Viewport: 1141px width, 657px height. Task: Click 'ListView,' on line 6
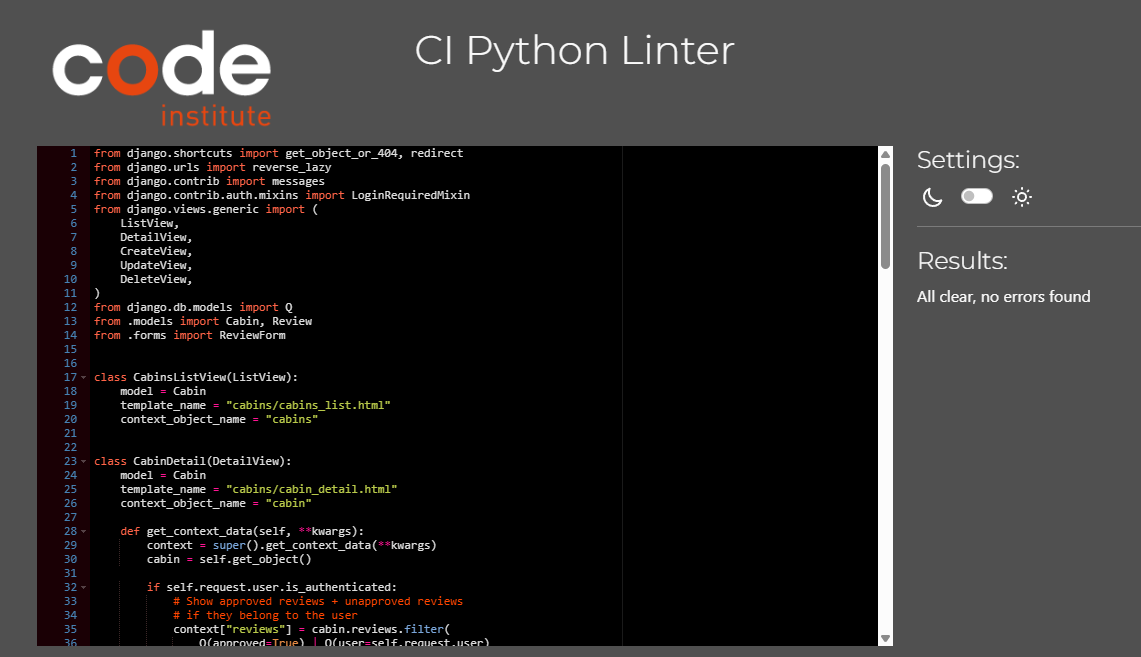coord(149,223)
